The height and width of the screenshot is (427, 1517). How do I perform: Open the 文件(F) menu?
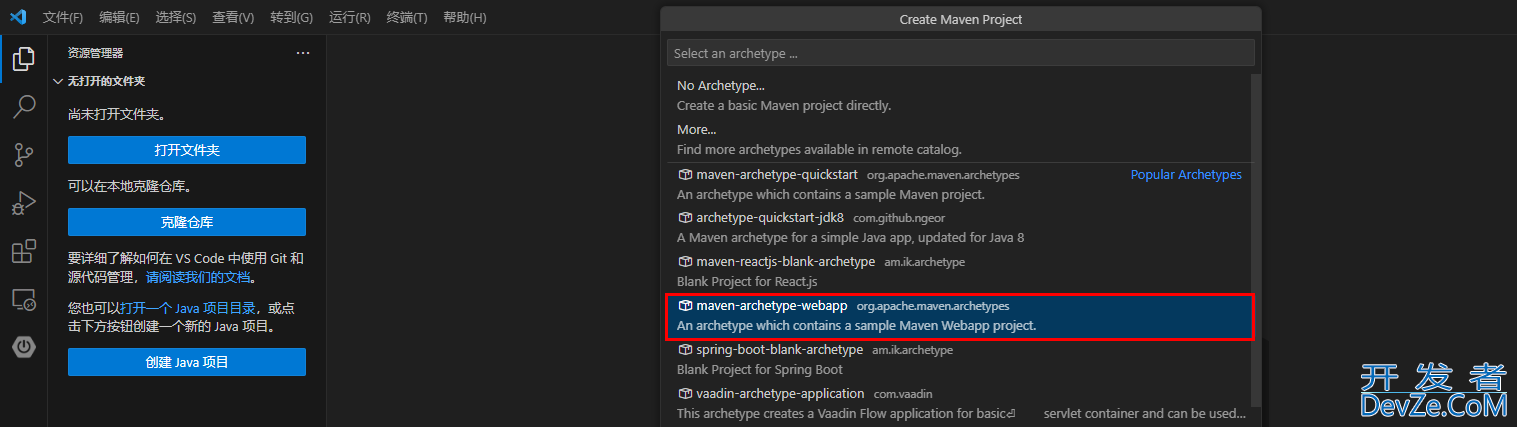click(63, 18)
